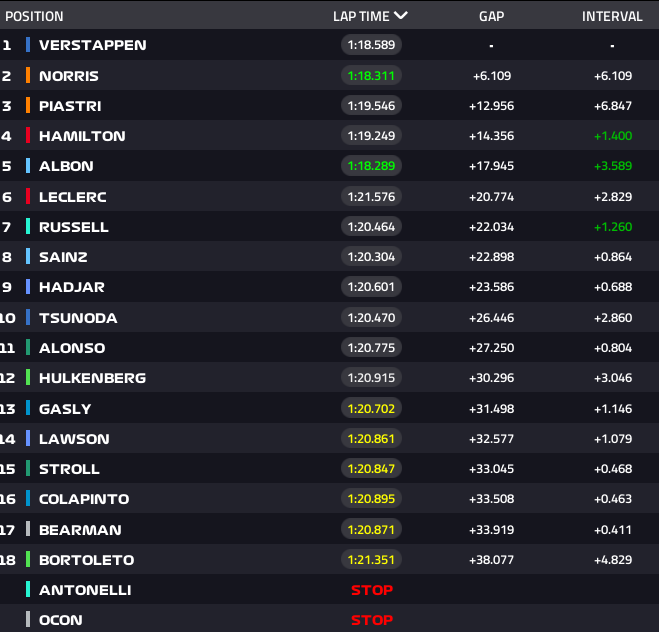Click Russell's +22.034 gap value
659x632 pixels.
pyautogui.click(x=491, y=227)
